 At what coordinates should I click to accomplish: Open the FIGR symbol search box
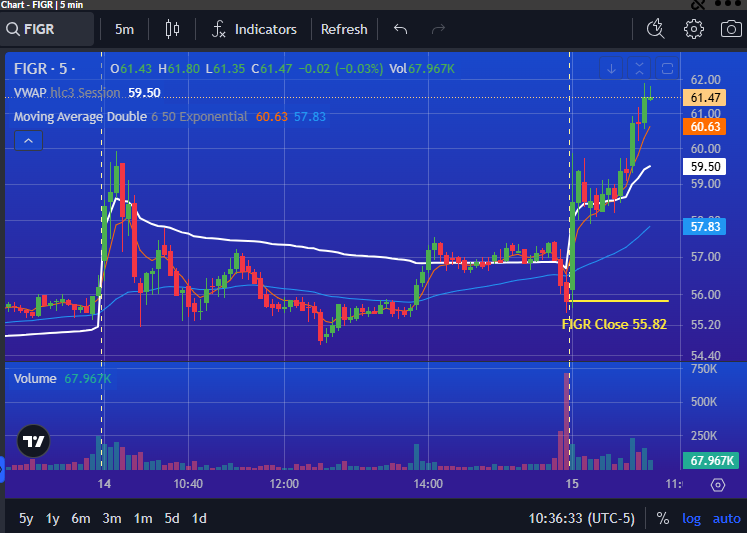tap(47, 29)
